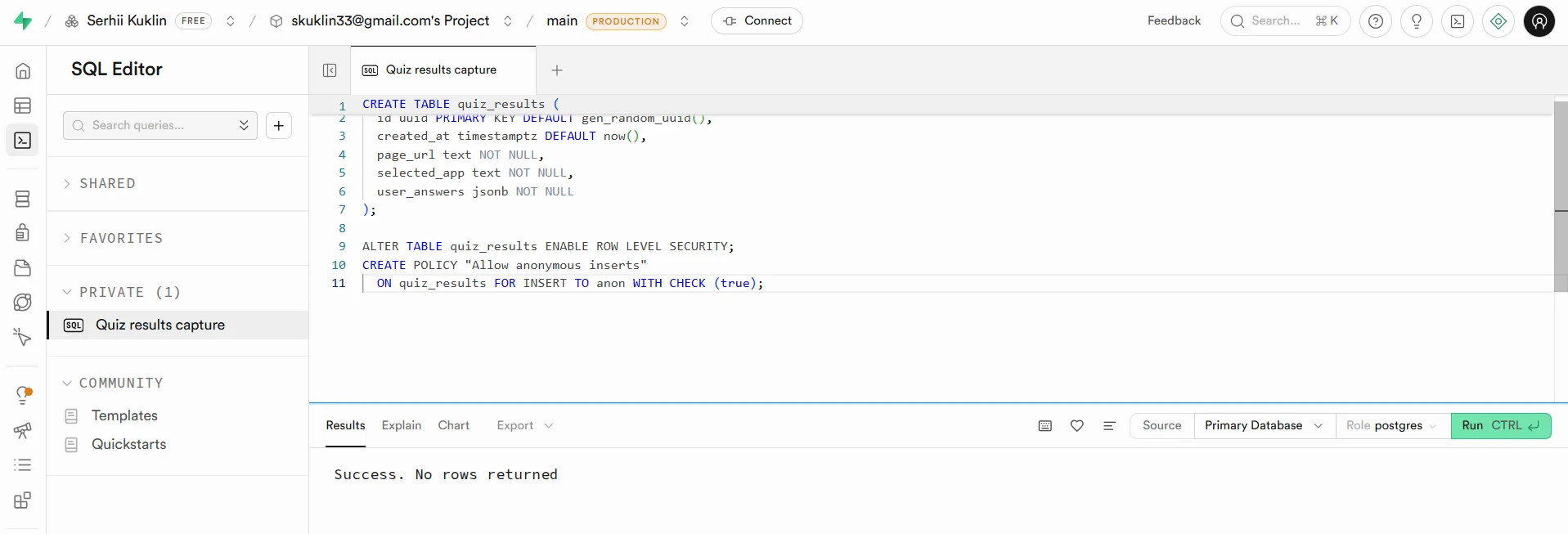Viewport: 1568px width, 534px height.
Task: Open the project switcher chevrons
Action: (x=508, y=21)
